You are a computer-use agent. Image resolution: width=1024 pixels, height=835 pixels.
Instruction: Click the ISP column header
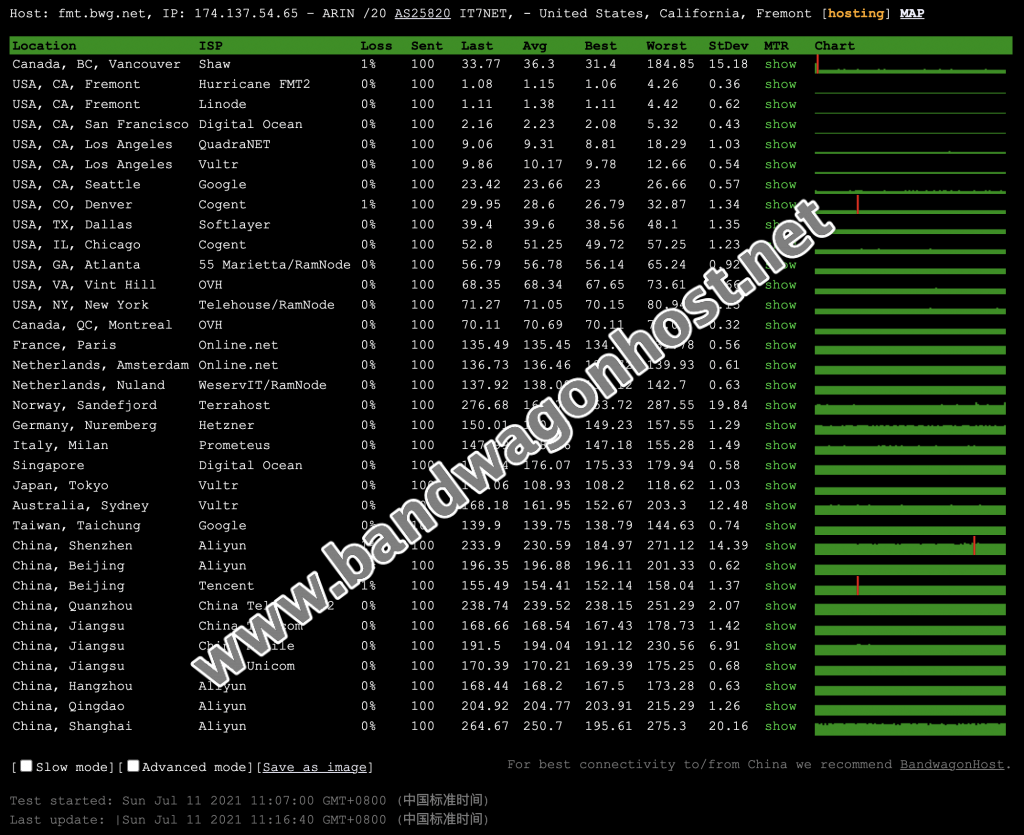point(210,46)
